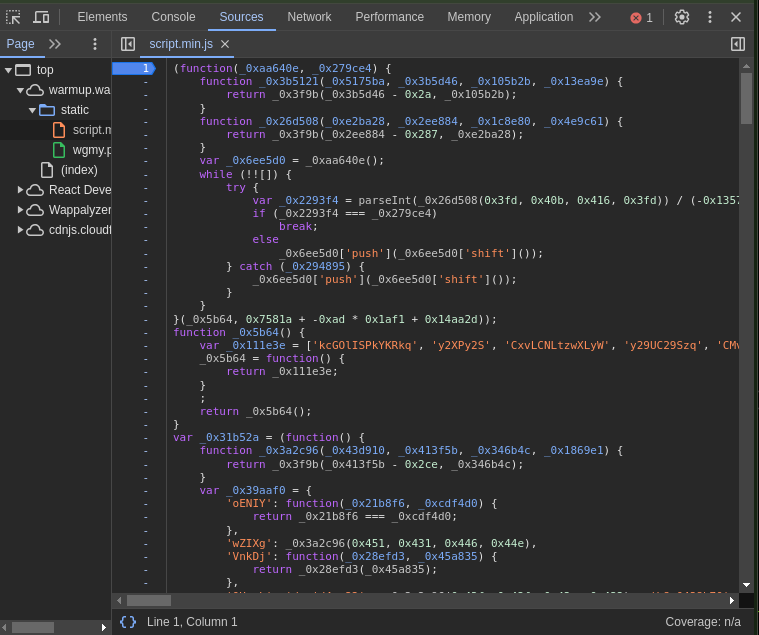The height and width of the screenshot is (635, 759).
Task: Hide the navigator sidebar
Action: click(128, 44)
